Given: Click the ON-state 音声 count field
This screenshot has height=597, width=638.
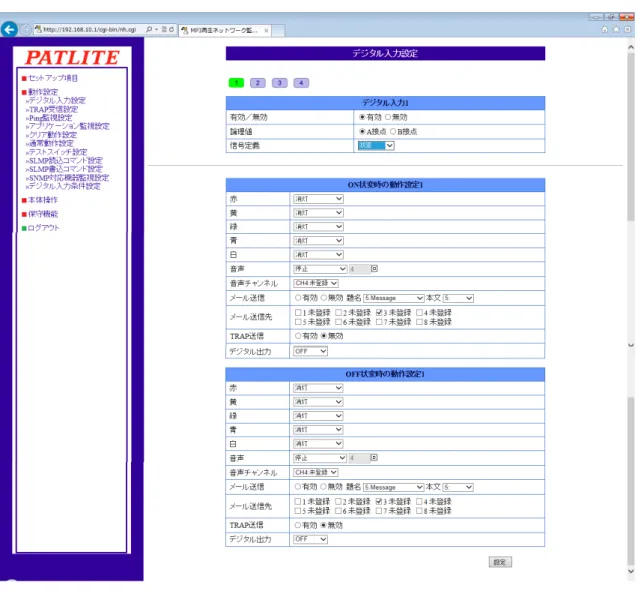Looking at the screenshot, I should coord(360,269).
